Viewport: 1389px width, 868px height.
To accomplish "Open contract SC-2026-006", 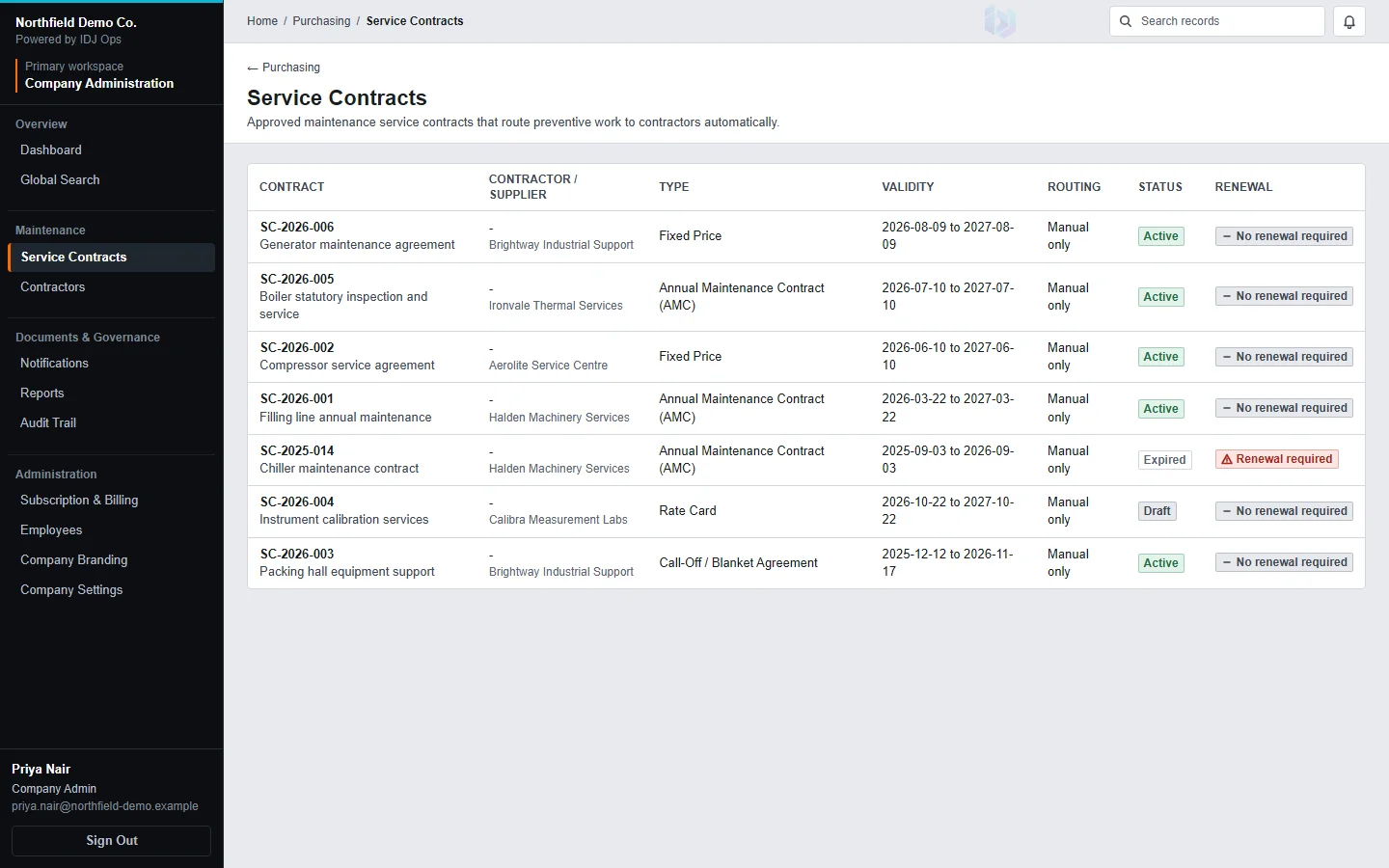I will pyautogui.click(x=297, y=228).
